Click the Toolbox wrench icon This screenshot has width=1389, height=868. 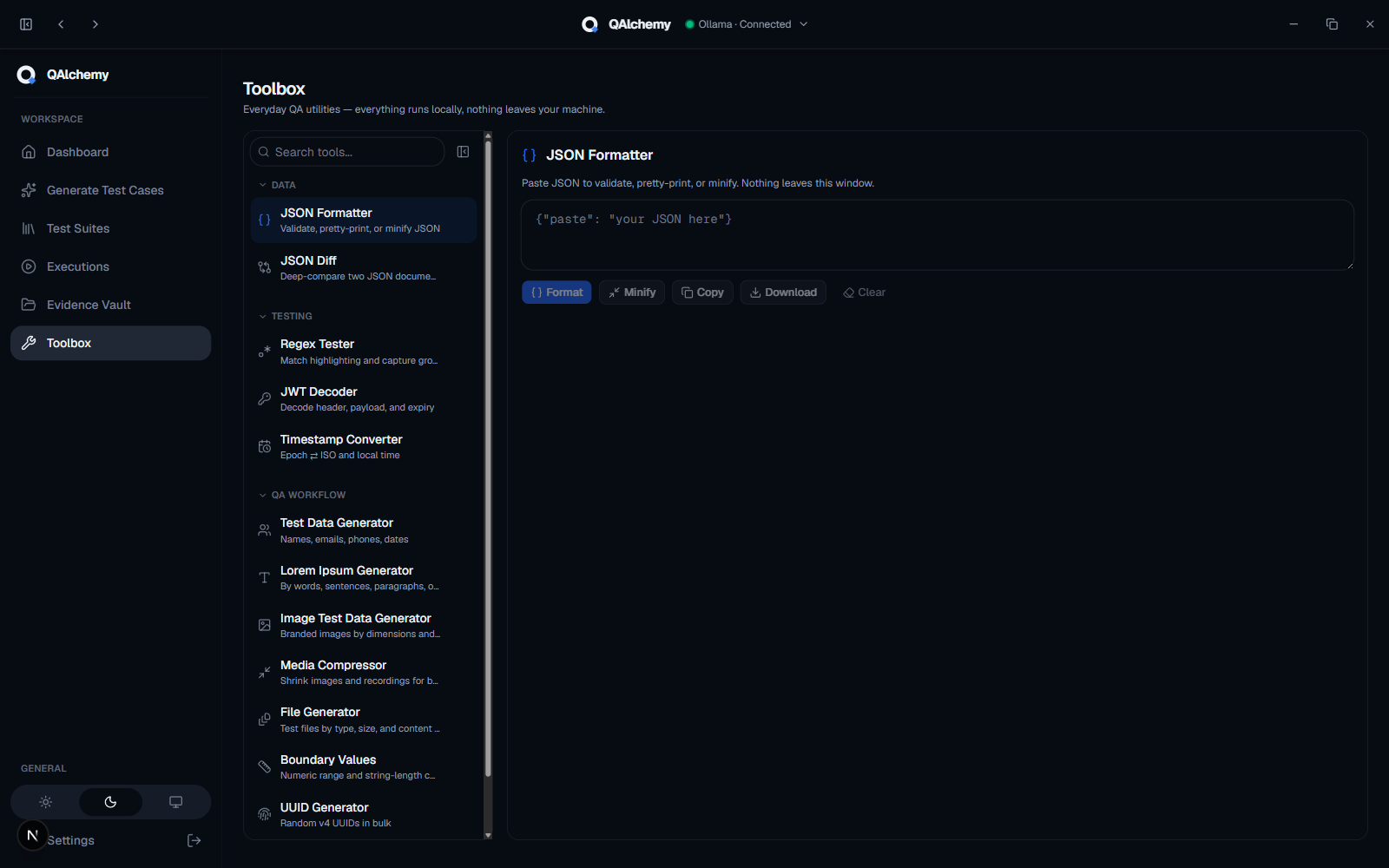coord(29,343)
